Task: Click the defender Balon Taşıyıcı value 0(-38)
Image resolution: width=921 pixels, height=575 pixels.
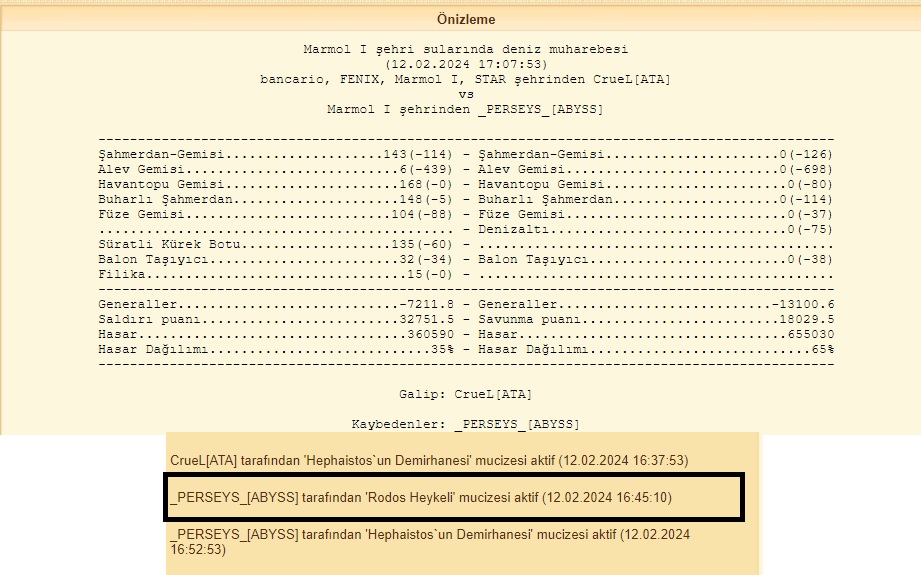Action: coord(811,260)
